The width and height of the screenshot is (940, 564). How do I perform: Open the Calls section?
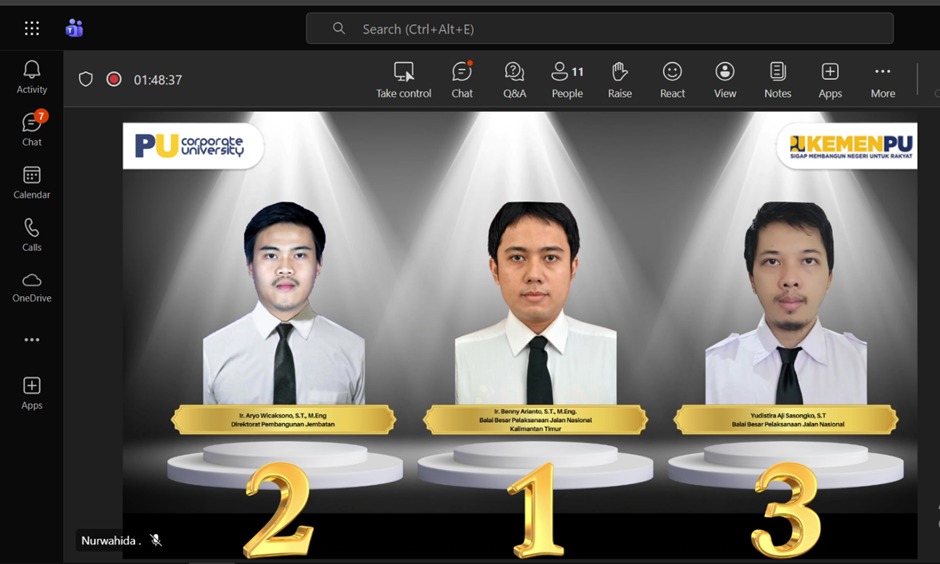(32, 234)
